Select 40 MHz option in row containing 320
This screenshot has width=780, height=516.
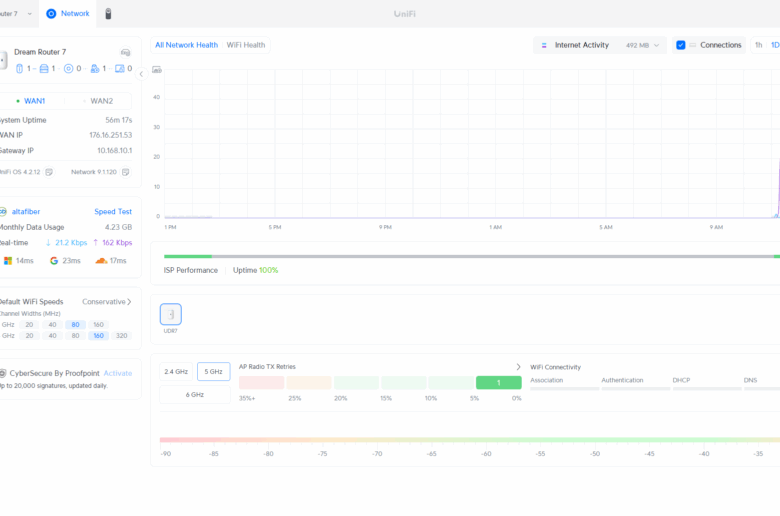tap(52, 335)
